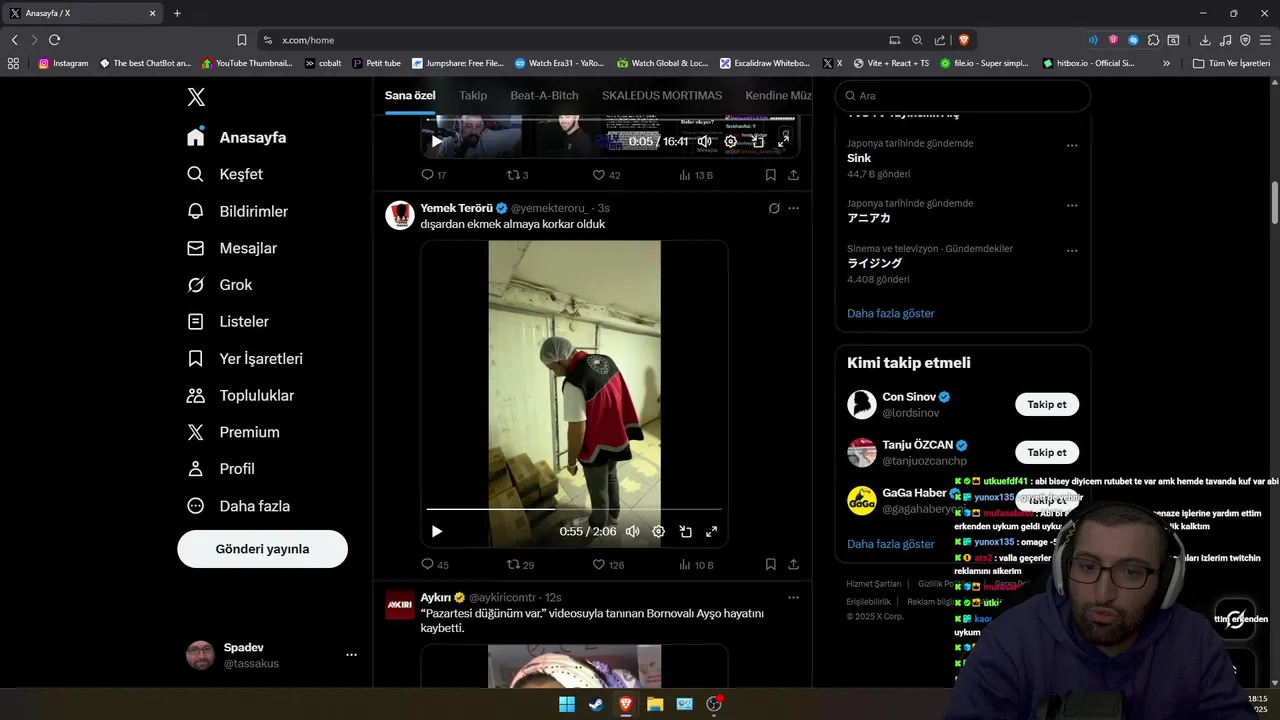Open Anasayfa home page
Screen dimensions: 1280x720
[x=237, y=137]
